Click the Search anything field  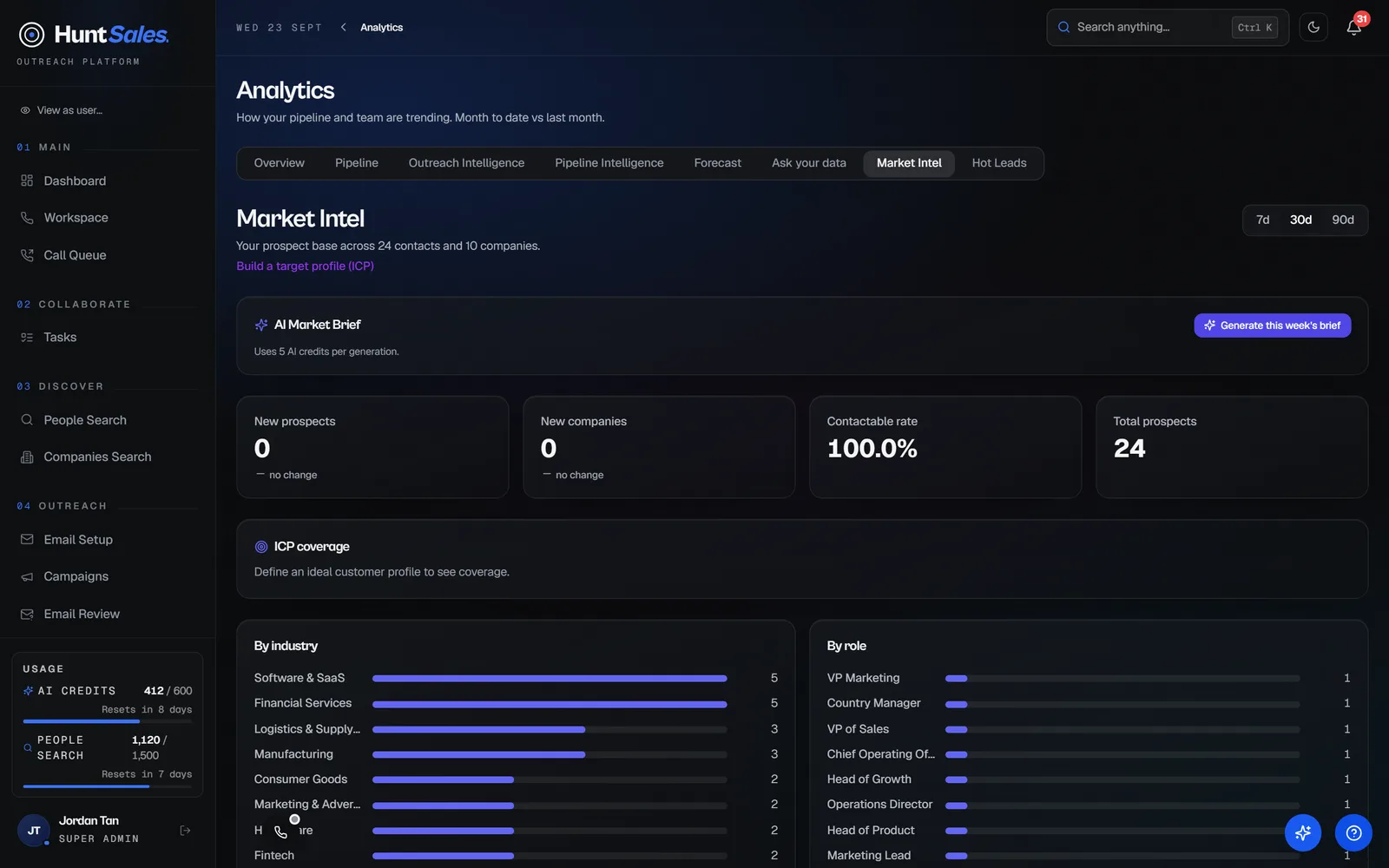[x=1168, y=28]
